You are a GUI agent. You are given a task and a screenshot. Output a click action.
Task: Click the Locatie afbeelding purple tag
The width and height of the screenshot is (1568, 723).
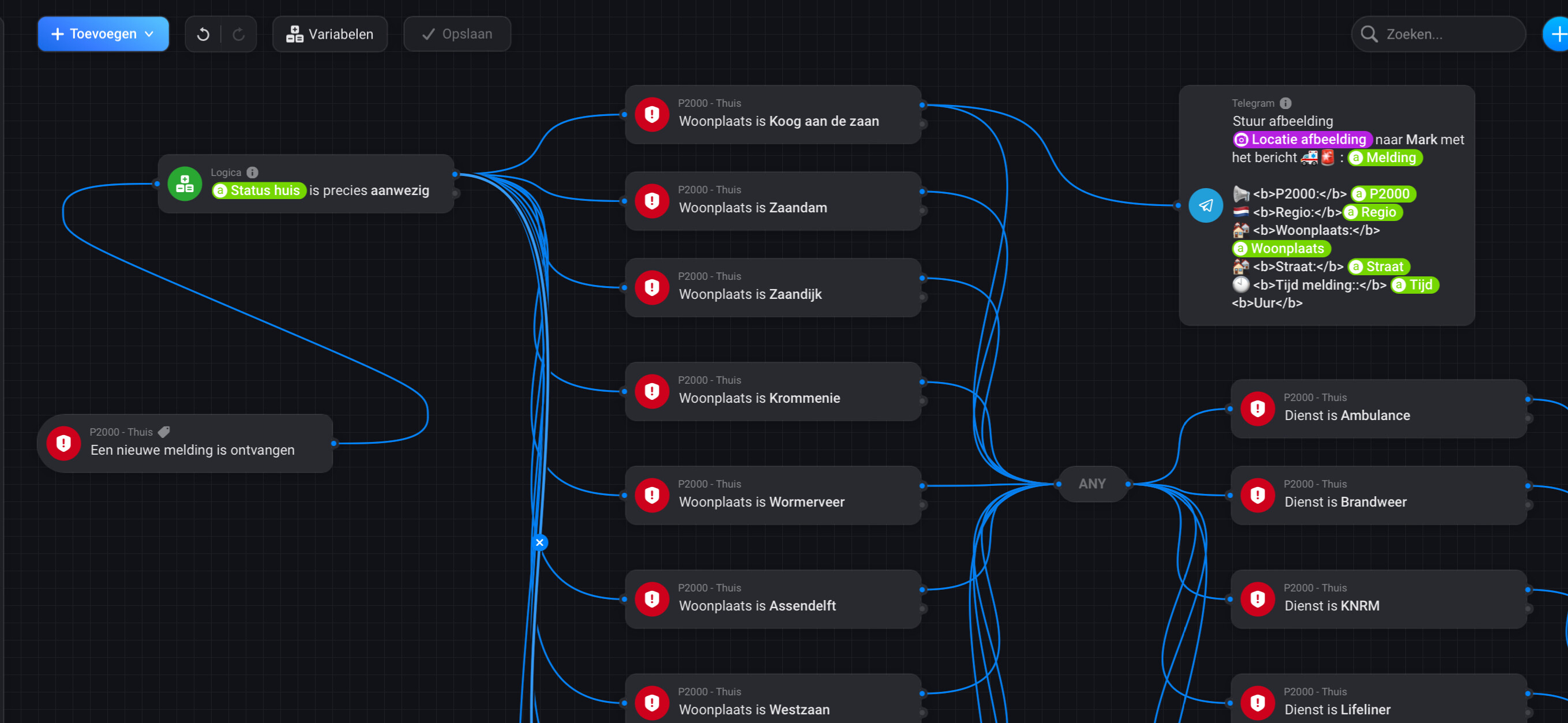[1303, 140]
